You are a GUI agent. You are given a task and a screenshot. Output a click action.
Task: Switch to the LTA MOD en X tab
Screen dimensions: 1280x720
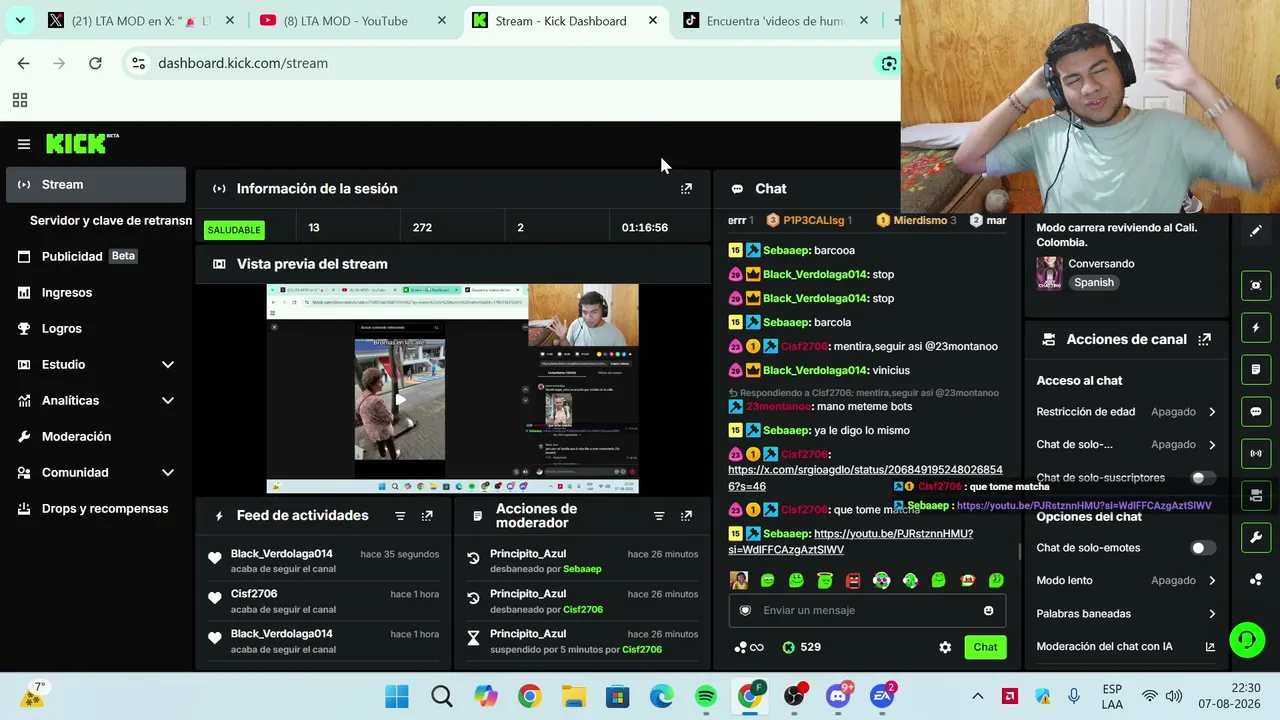144,21
